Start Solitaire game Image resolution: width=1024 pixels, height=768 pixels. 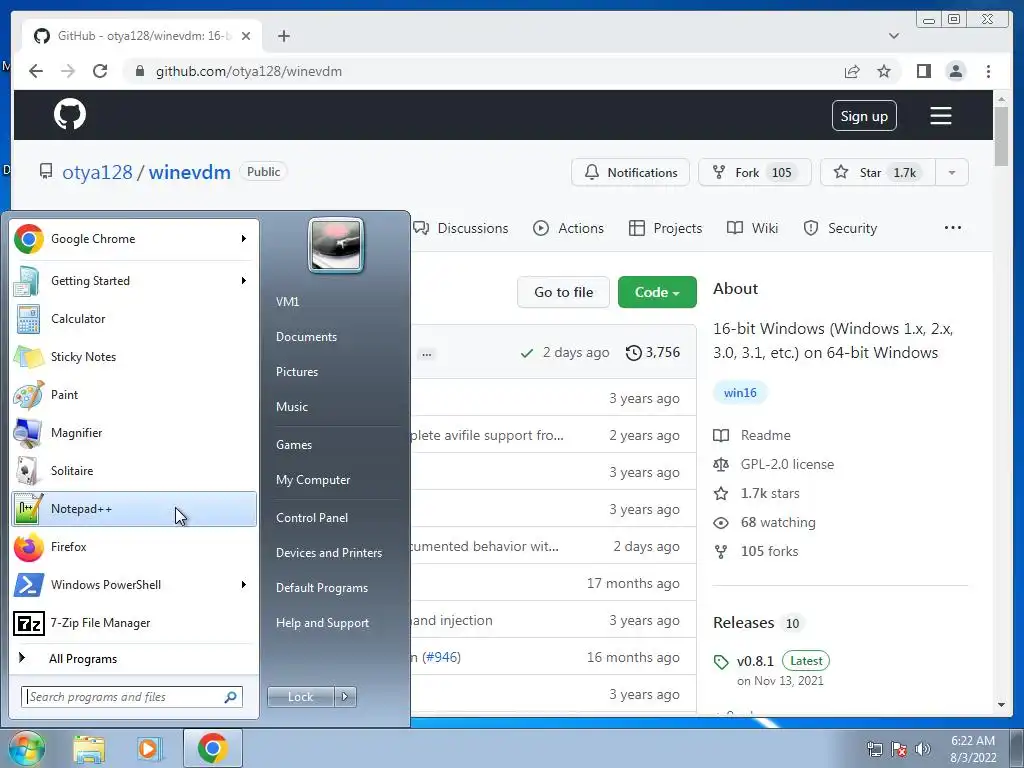pos(134,471)
